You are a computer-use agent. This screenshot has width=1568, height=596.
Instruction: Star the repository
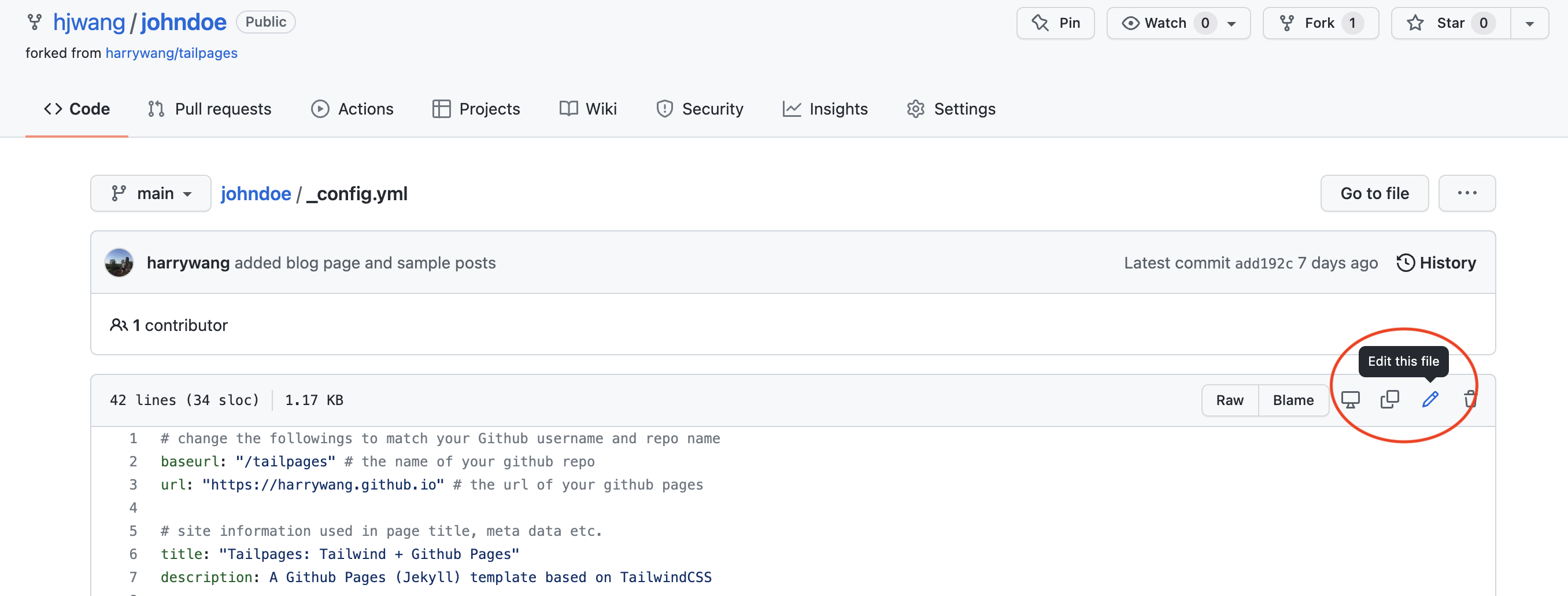(1451, 23)
